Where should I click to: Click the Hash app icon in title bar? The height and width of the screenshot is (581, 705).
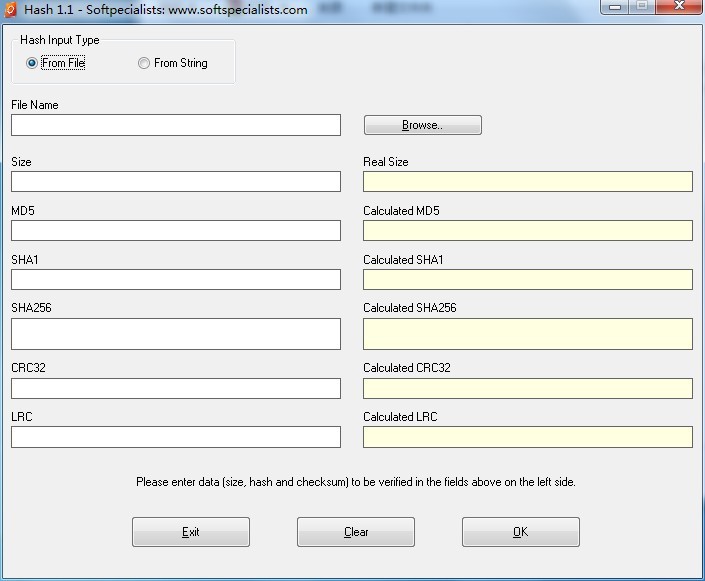(11, 9)
